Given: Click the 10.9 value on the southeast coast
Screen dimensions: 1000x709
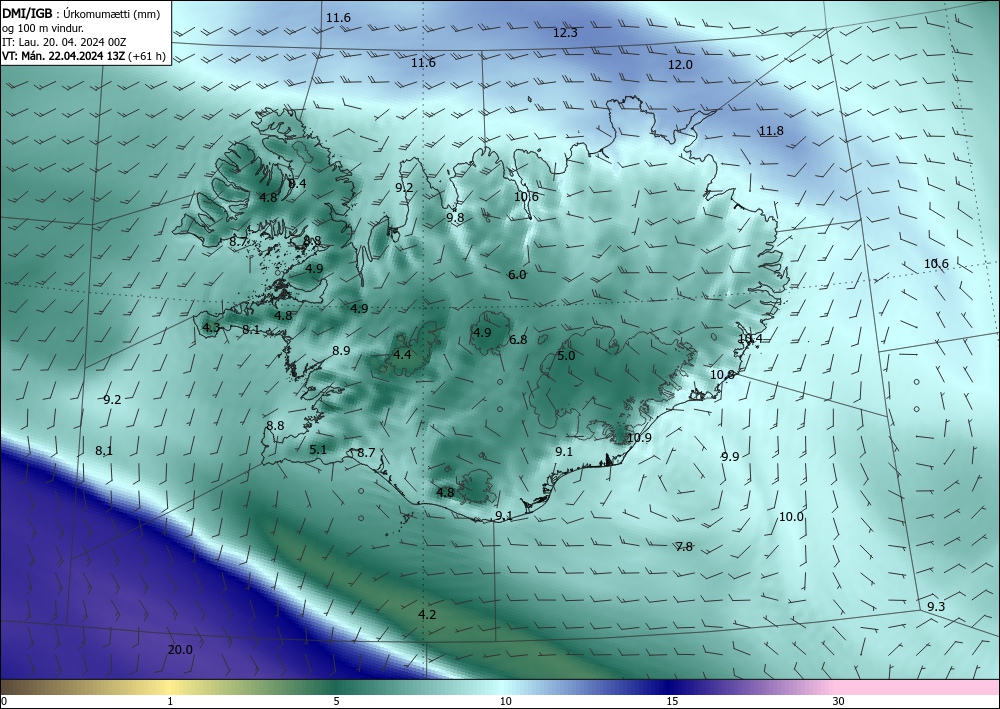Looking at the screenshot, I should pyautogui.click(x=639, y=437).
